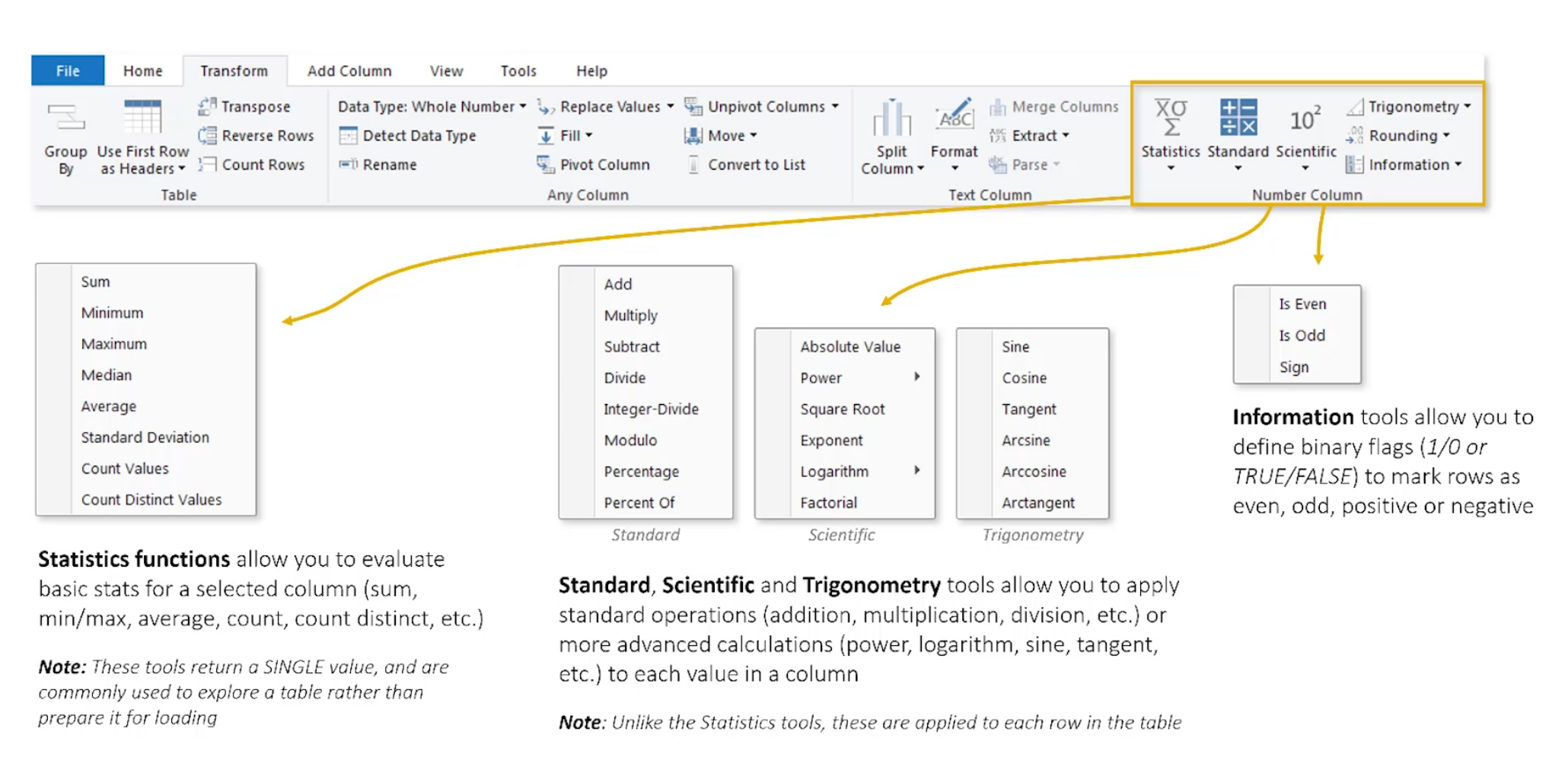Expand the Power submenu arrow
This screenshot has width=1568, height=776.
point(917,377)
